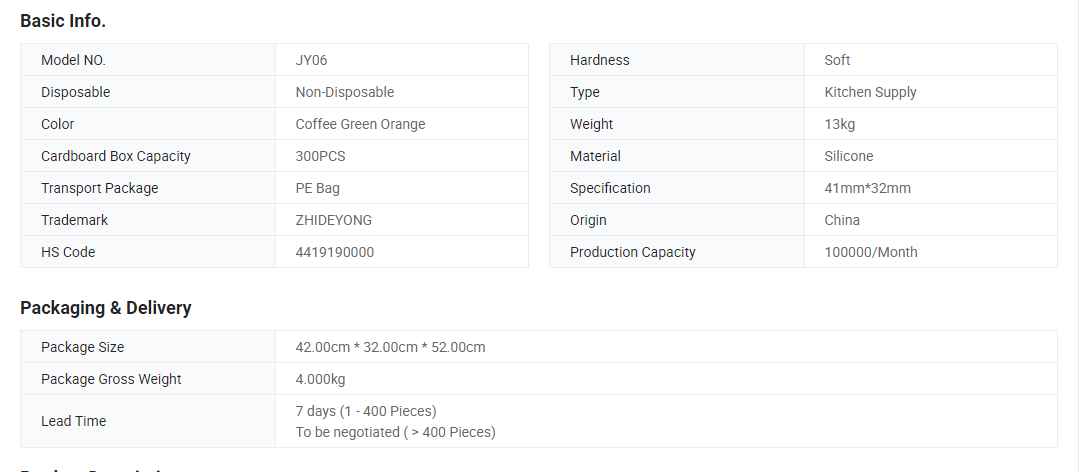Image resolution: width=1080 pixels, height=472 pixels.
Task: Click the Kitchen Supply type value
Action: (870, 92)
